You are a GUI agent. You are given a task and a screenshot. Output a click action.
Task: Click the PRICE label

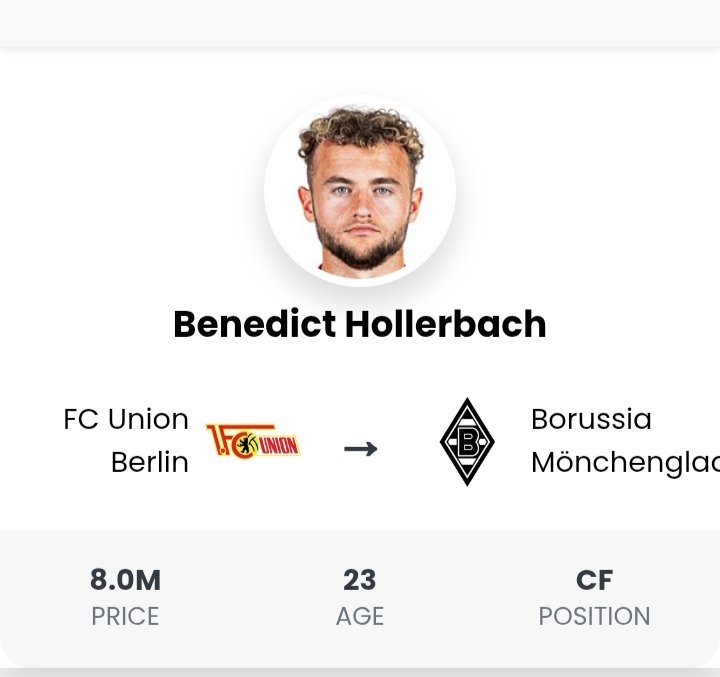point(125,616)
